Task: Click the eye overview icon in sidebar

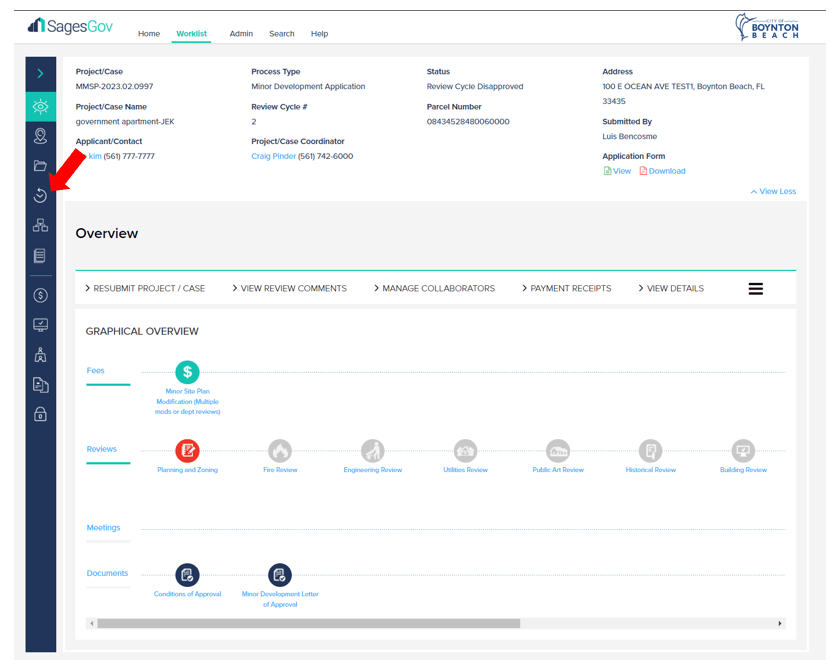Action: click(x=40, y=106)
